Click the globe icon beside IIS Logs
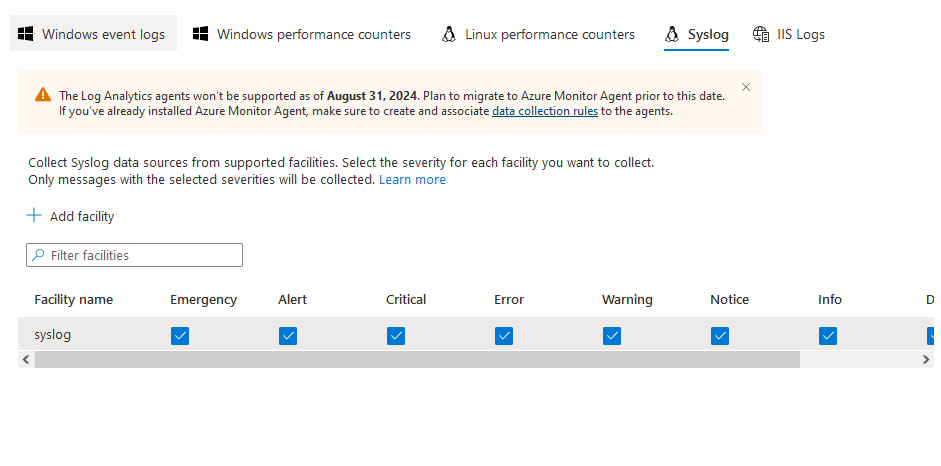The width and height of the screenshot is (941, 466). pyautogui.click(x=762, y=34)
